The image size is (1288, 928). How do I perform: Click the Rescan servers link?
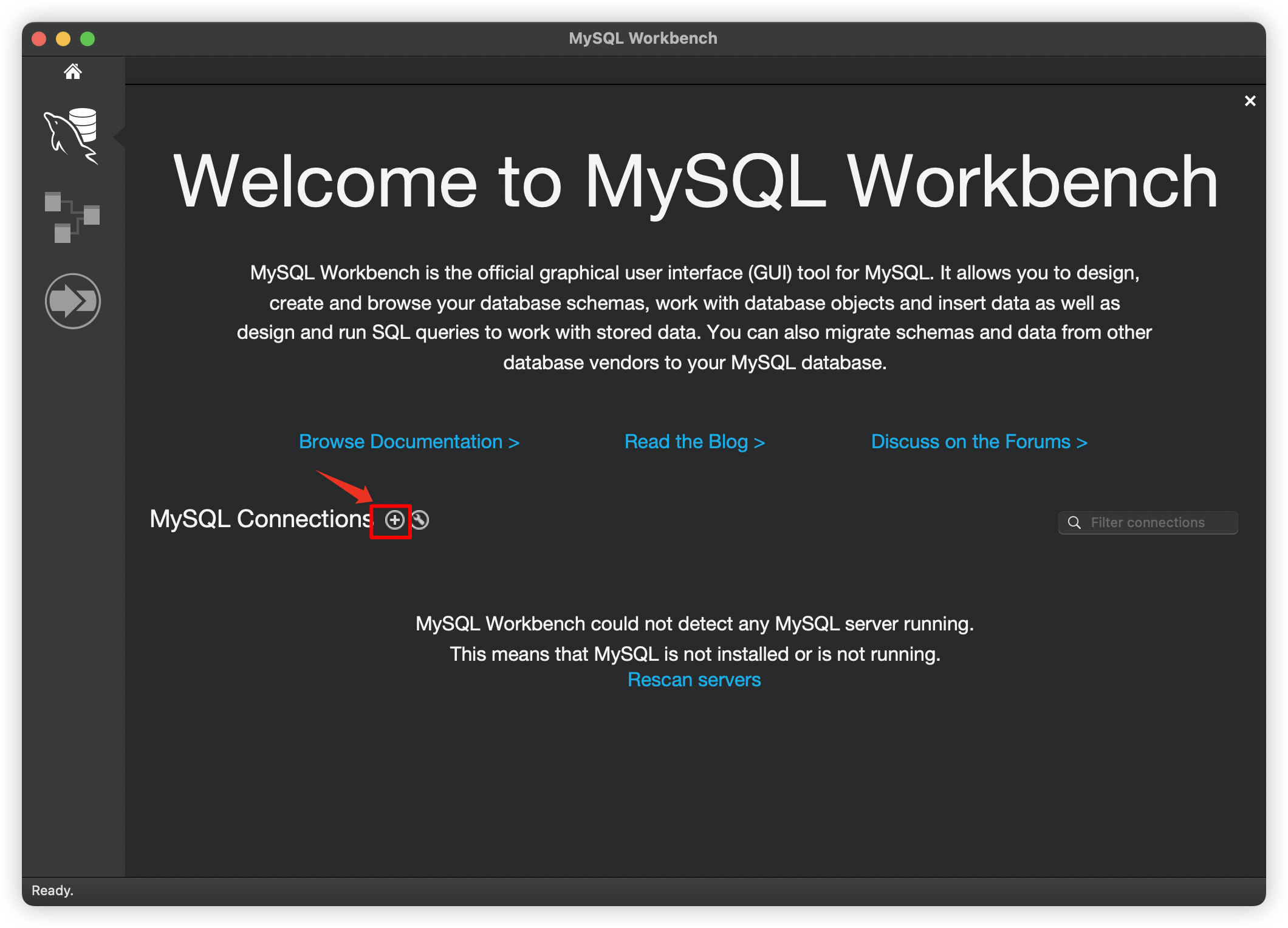(x=694, y=680)
